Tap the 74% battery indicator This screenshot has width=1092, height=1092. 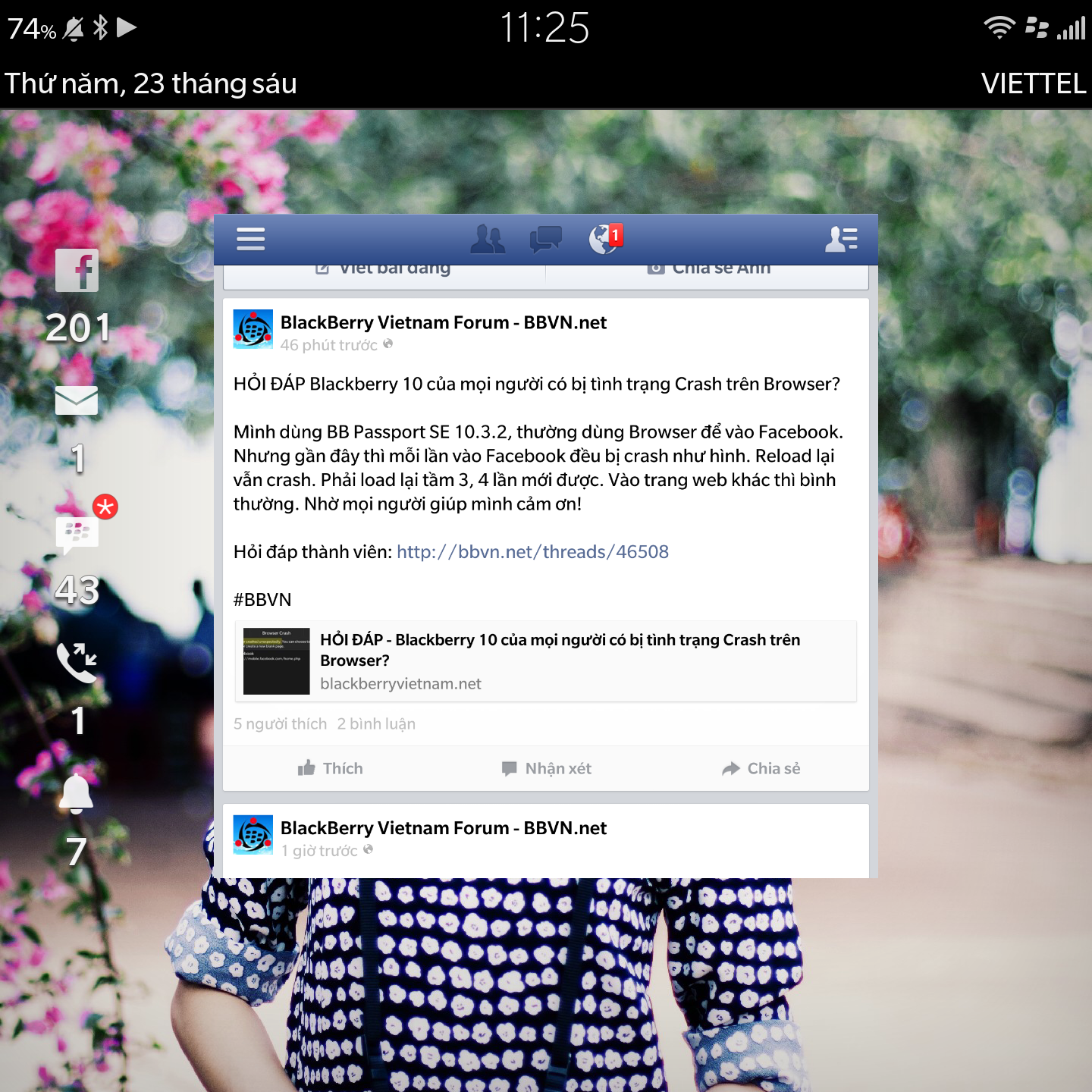32,29
